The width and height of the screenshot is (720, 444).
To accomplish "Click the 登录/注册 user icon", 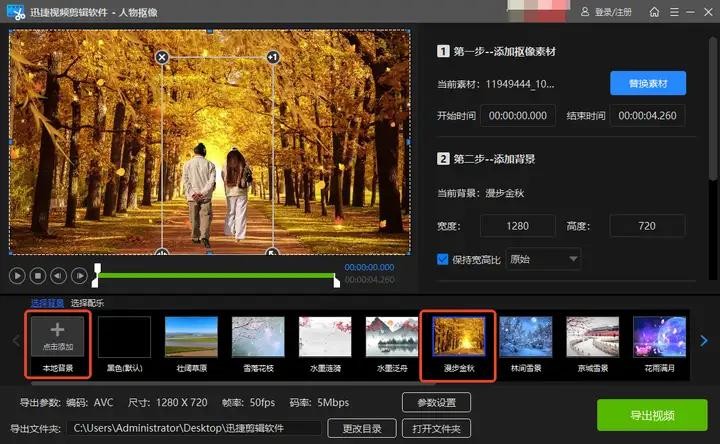I will pyautogui.click(x=585, y=12).
